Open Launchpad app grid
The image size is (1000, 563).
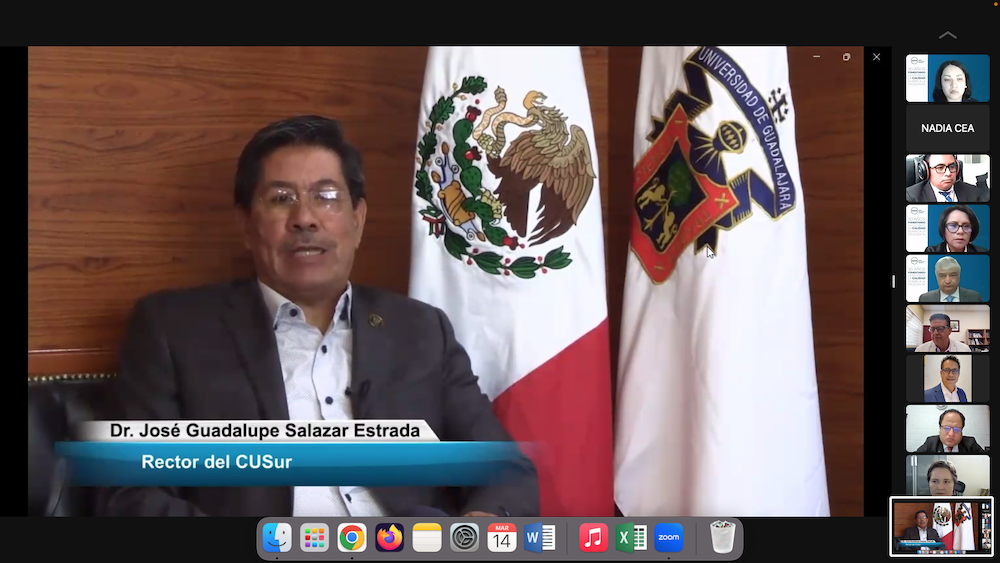(x=314, y=538)
